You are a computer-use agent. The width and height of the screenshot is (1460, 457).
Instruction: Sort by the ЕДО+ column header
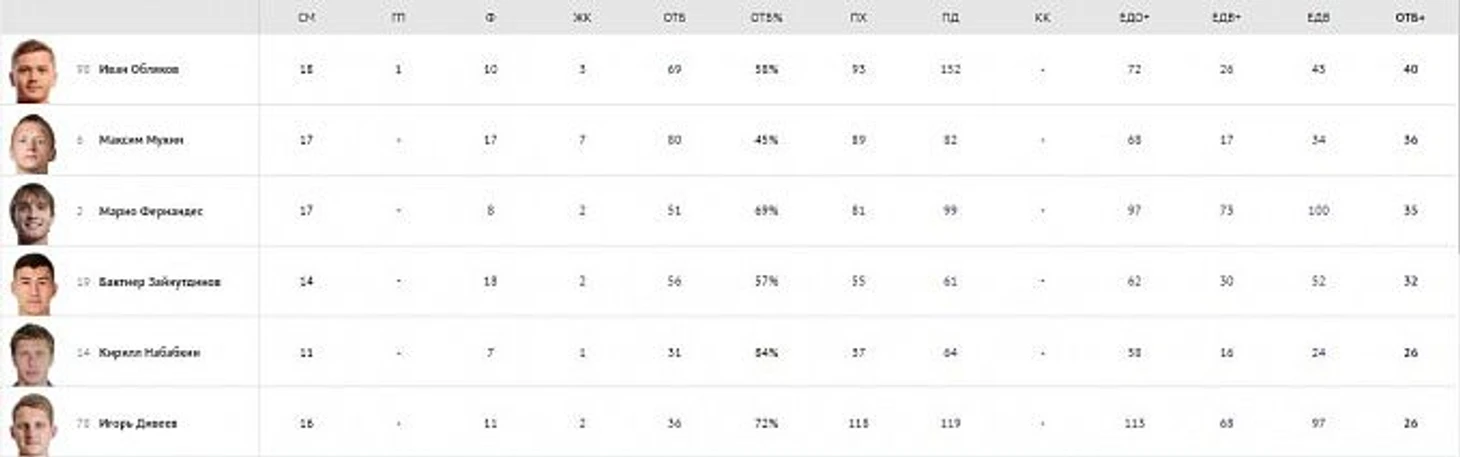tap(1134, 18)
